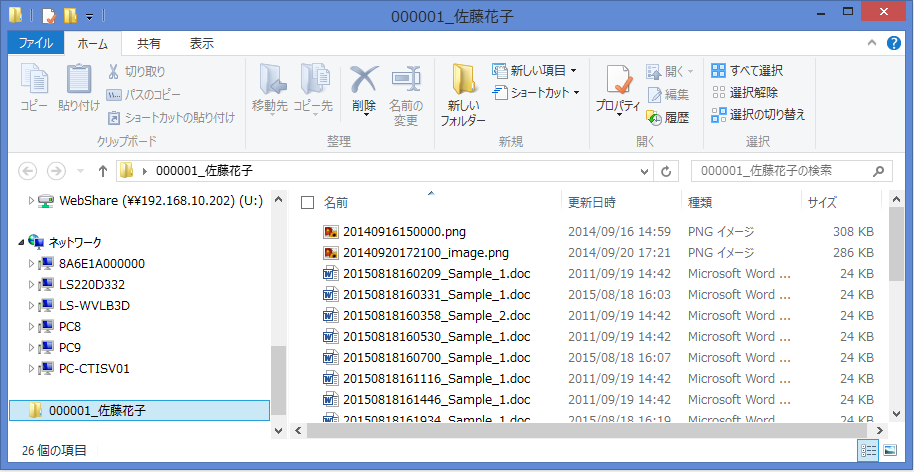This screenshot has width=914, height=472.
Task: Switch to large thumbnails view icon
Action: pyautogui.click(x=889, y=451)
